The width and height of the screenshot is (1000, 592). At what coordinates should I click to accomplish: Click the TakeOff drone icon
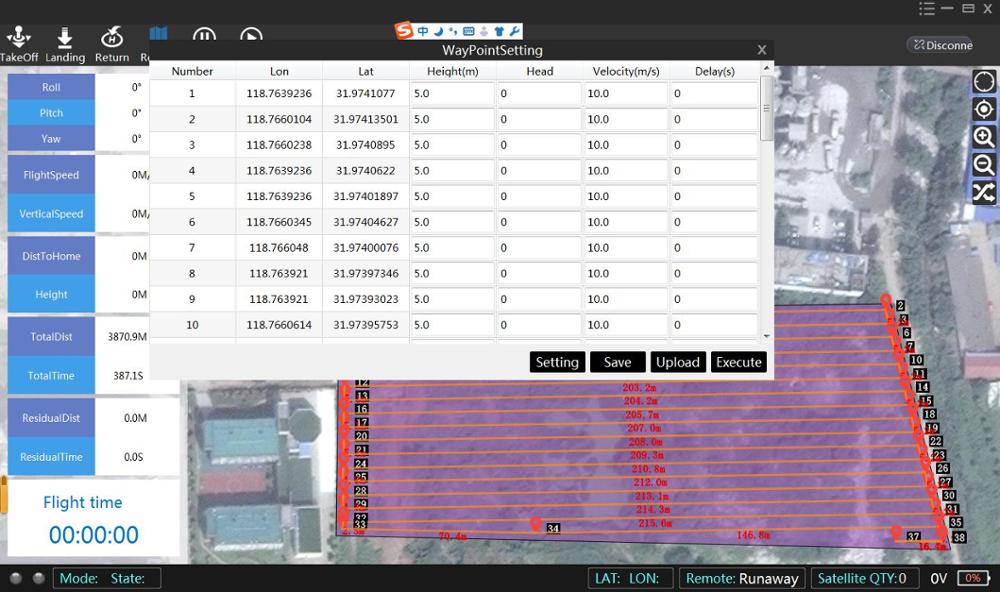point(18,37)
